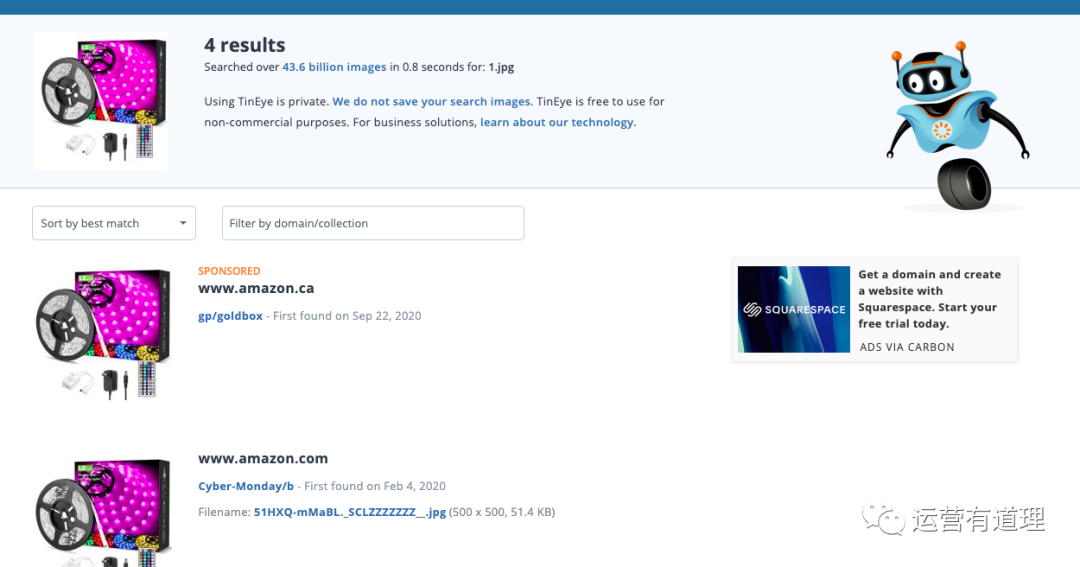Click 'First found on Feb 4, 2020' text

coord(375,486)
